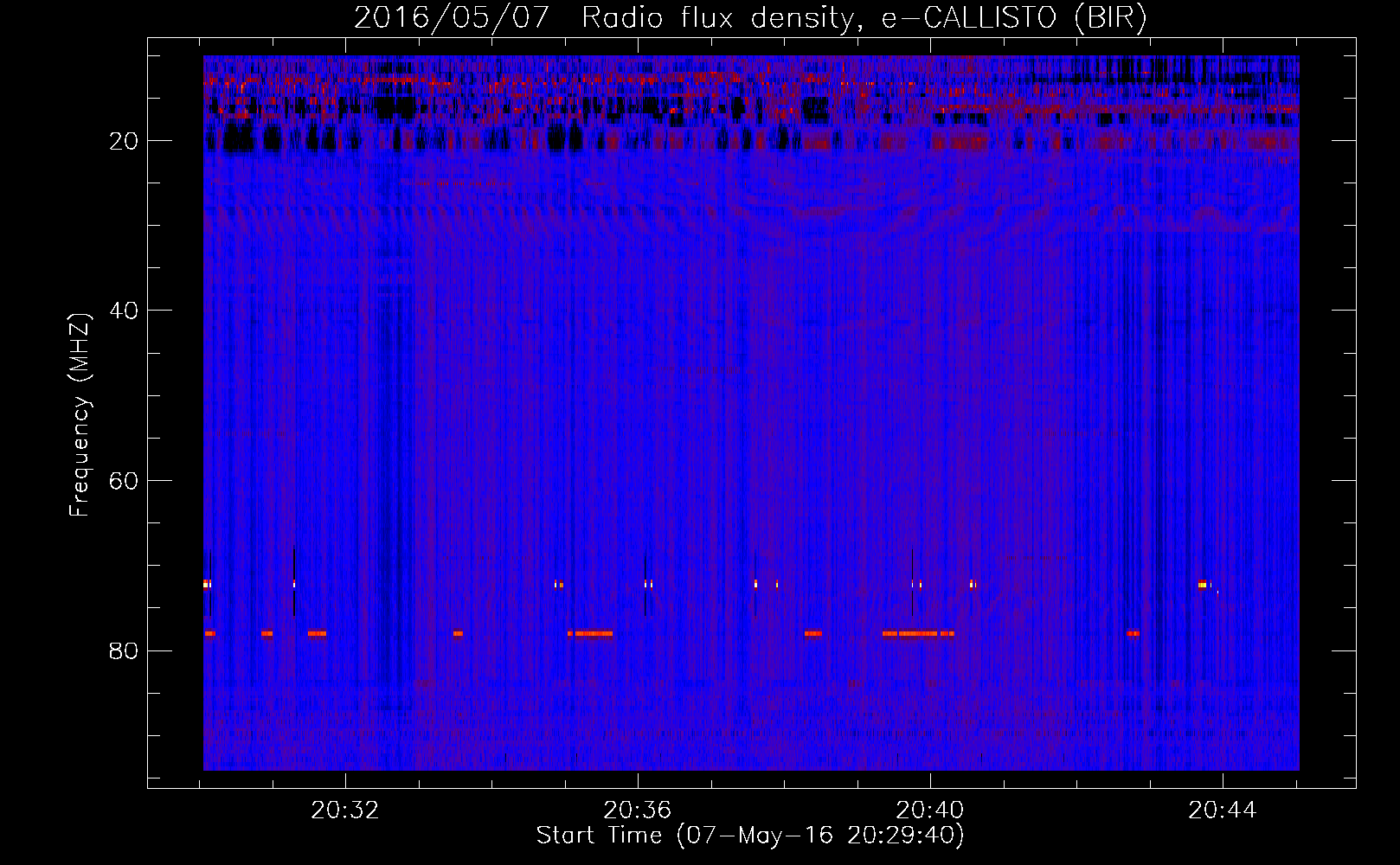This screenshot has height=865, width=1400.
Task: Click the 80 MHz frequency tick label
Action: [125, 651]
